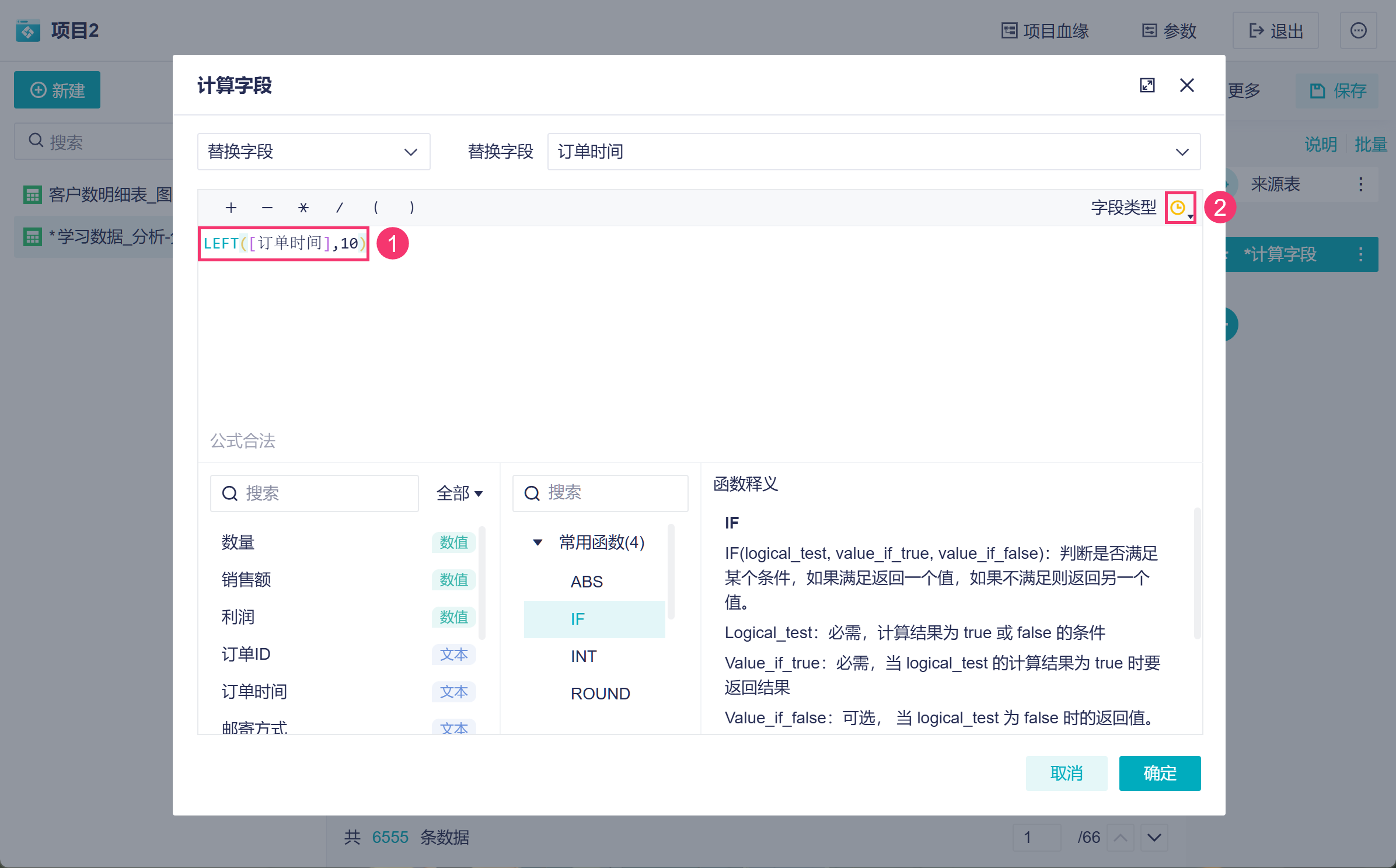1396x868 pixels.
Task: Insert the plus operator into formula
Action: pos(231,208)
